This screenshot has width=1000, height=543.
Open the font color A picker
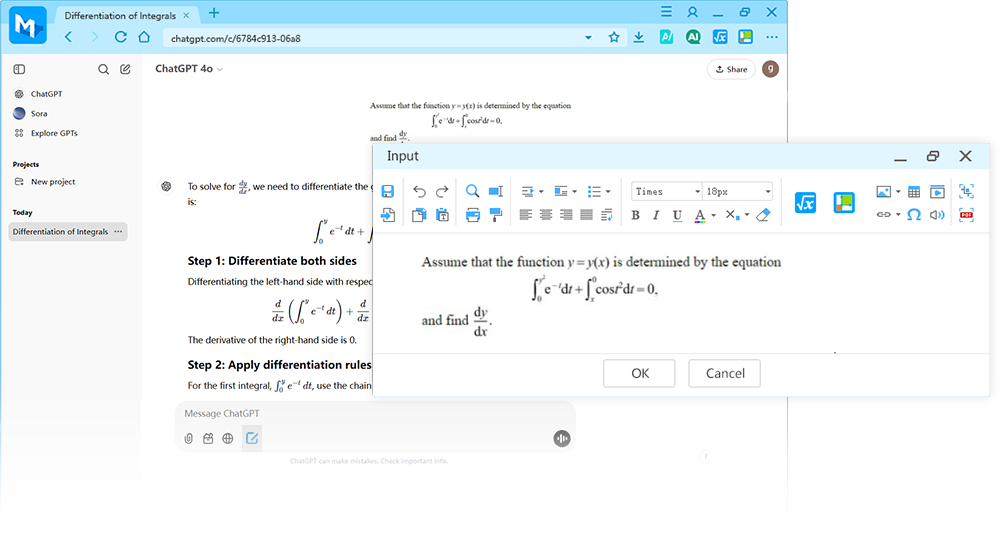(x=700, y=216)
